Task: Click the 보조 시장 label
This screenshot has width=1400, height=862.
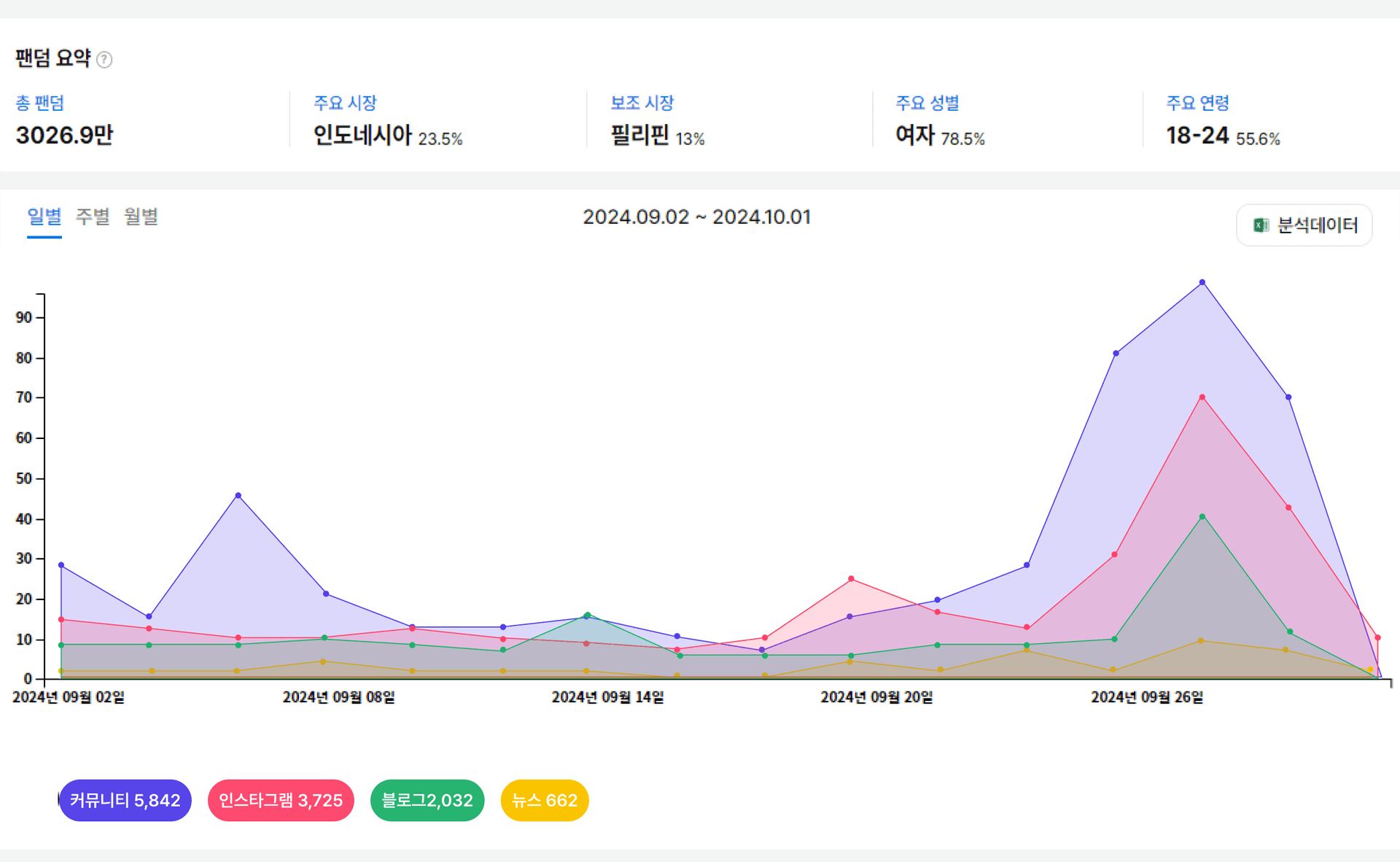Action: pos(642,103)
